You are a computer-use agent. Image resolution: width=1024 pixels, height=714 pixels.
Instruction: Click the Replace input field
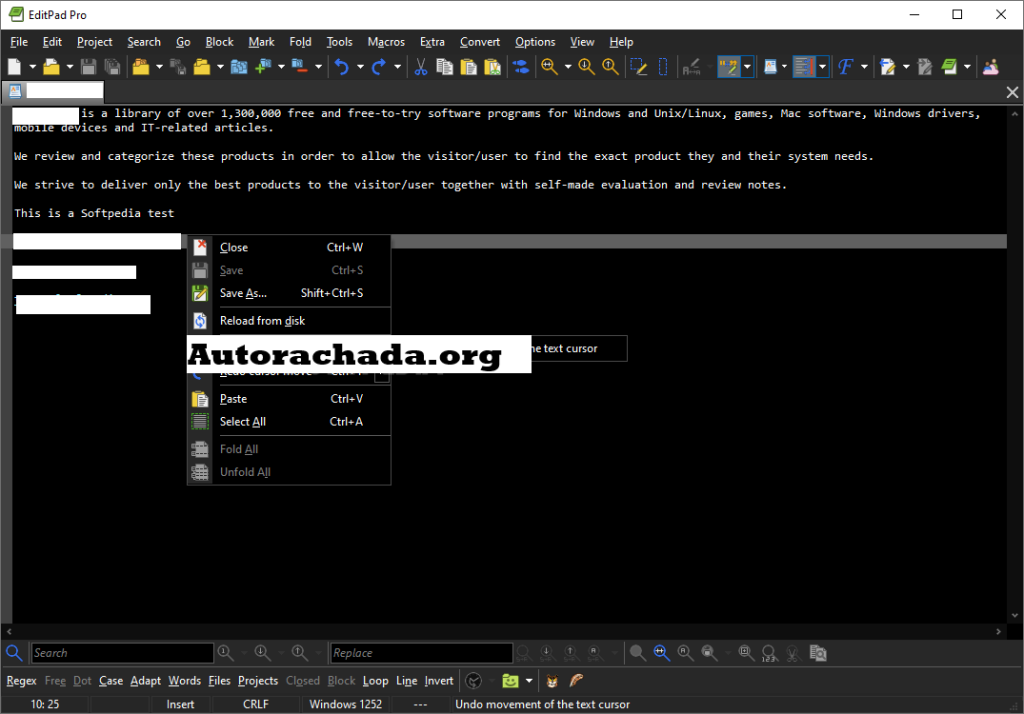pyautogui.click(x=421, y=653)
